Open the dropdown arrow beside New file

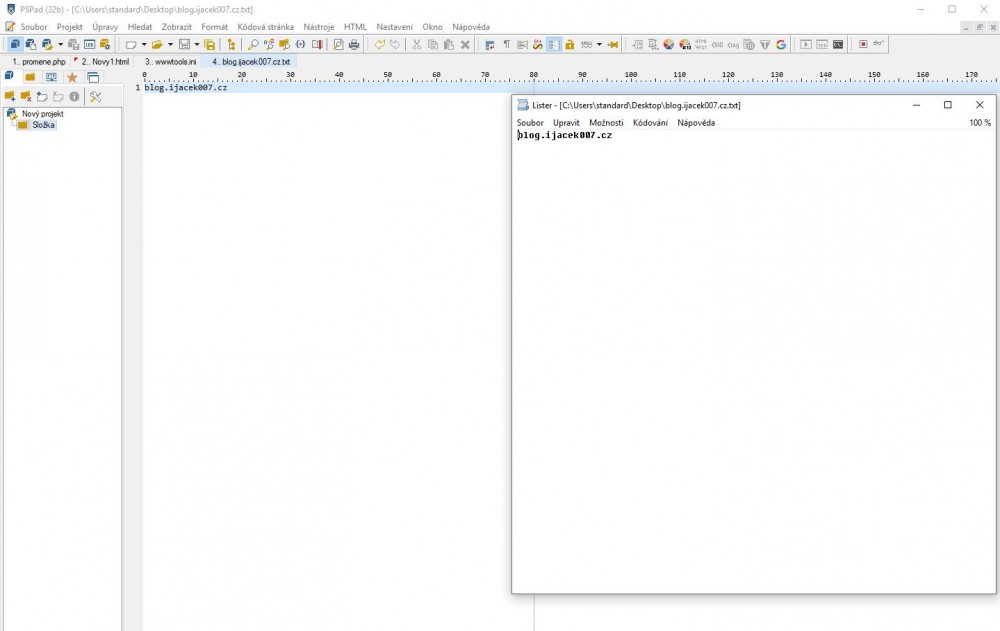point(143,45)
